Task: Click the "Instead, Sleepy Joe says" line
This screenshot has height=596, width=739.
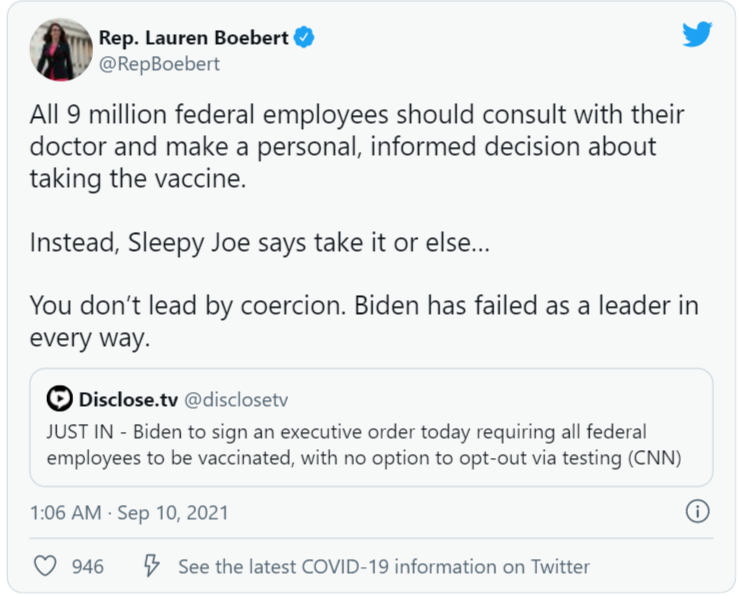Action: click(260, 242)
